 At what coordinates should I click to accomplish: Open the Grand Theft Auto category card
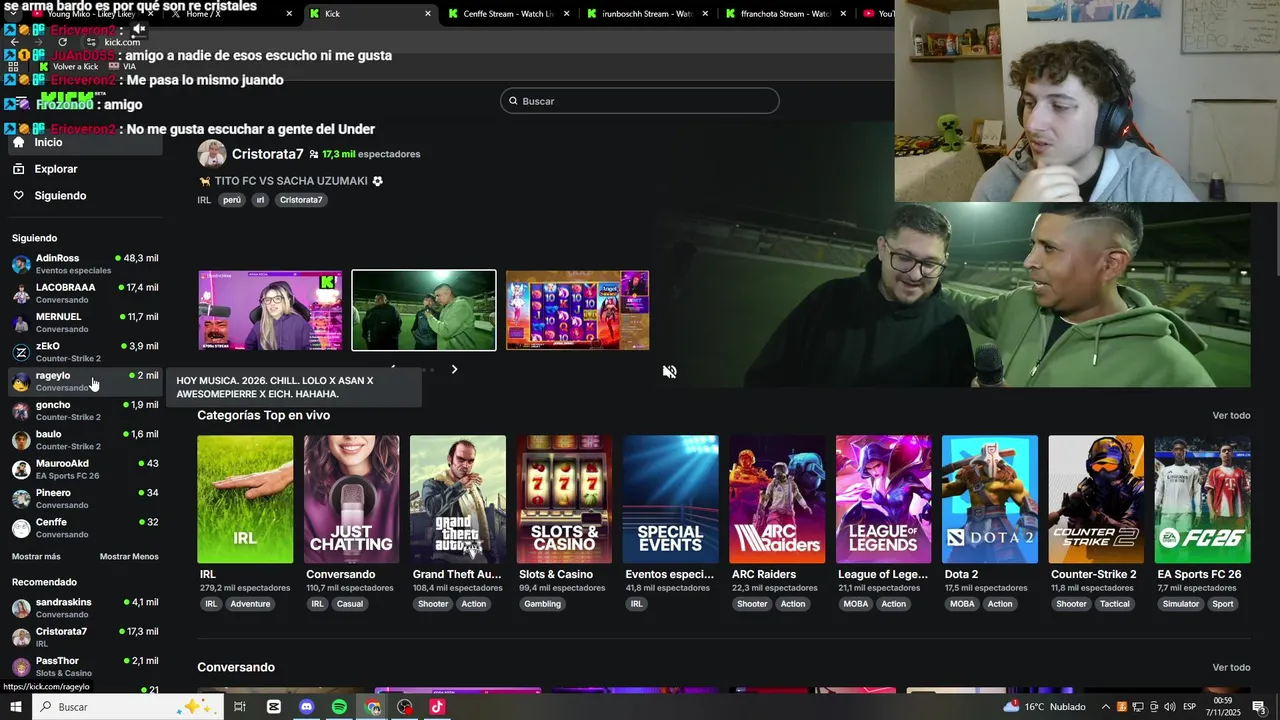click(458, 499)
